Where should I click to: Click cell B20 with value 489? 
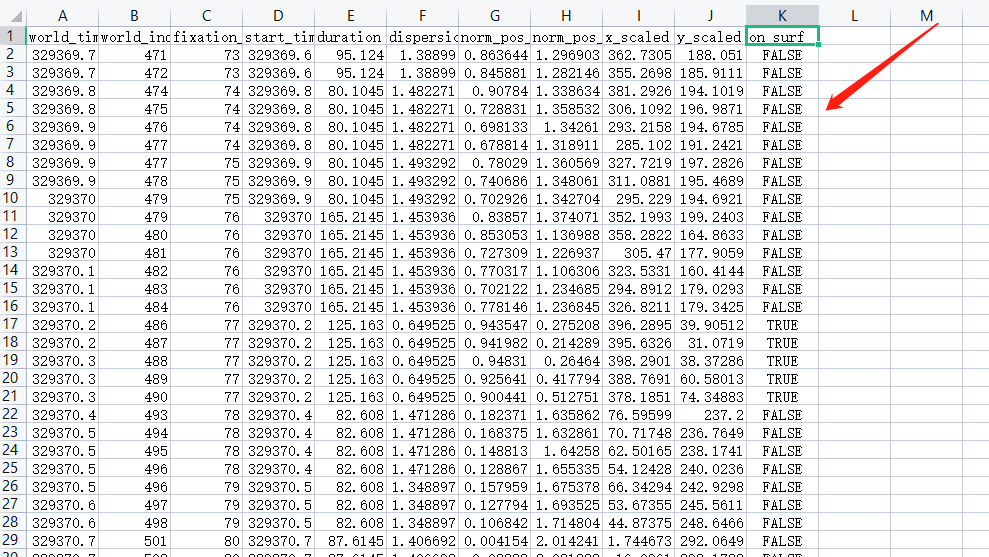click(134, 379)
